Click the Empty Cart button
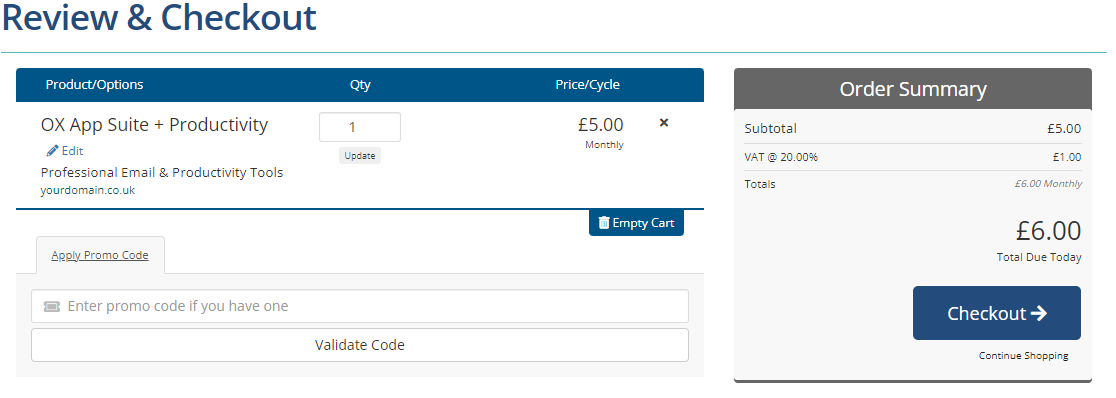The width and height of the screenshot is (1116, 398). [636, 223]
